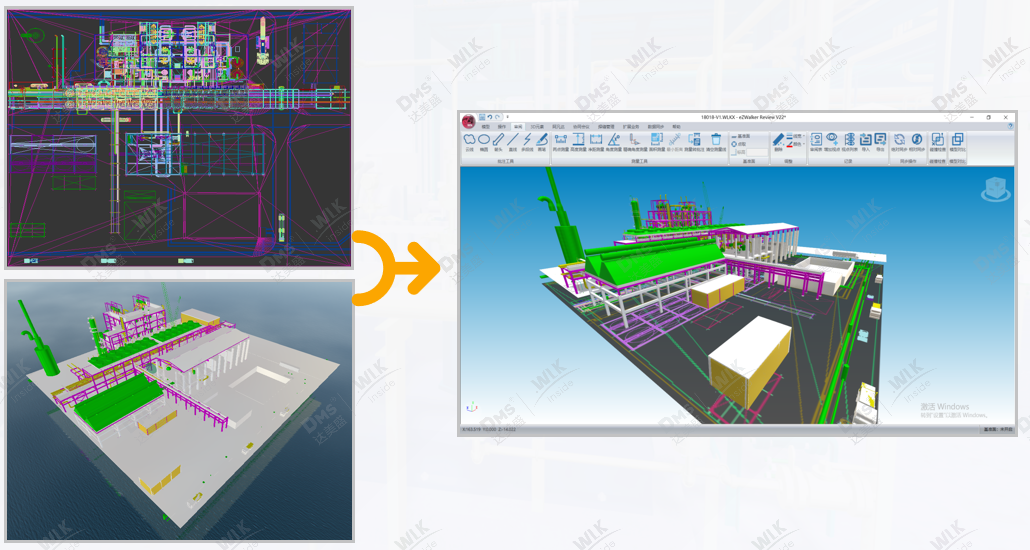Open the eZWalker round application menu logo
This screenshot has height=550, width=1030.
pos(468,122)
